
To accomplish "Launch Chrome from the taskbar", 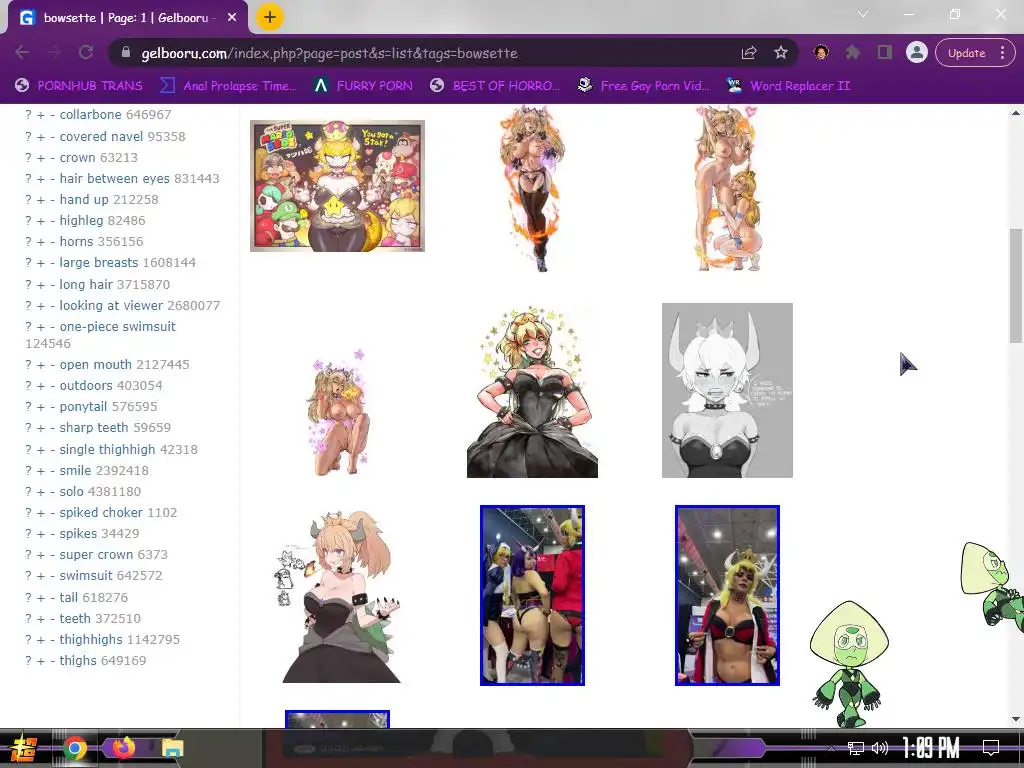I will click(x=75, y=748).
